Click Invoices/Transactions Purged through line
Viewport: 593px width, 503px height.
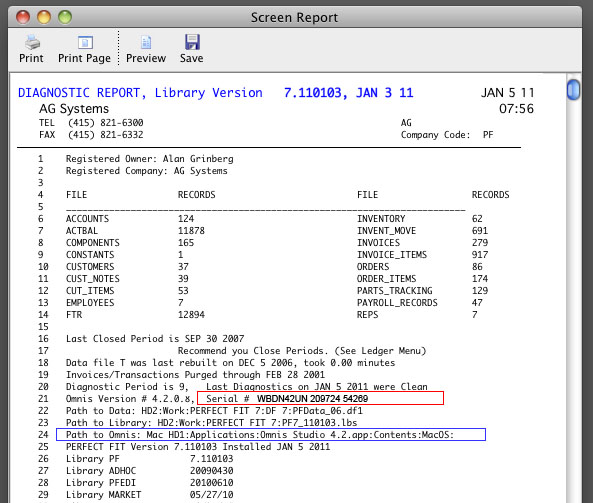(195, 375)
